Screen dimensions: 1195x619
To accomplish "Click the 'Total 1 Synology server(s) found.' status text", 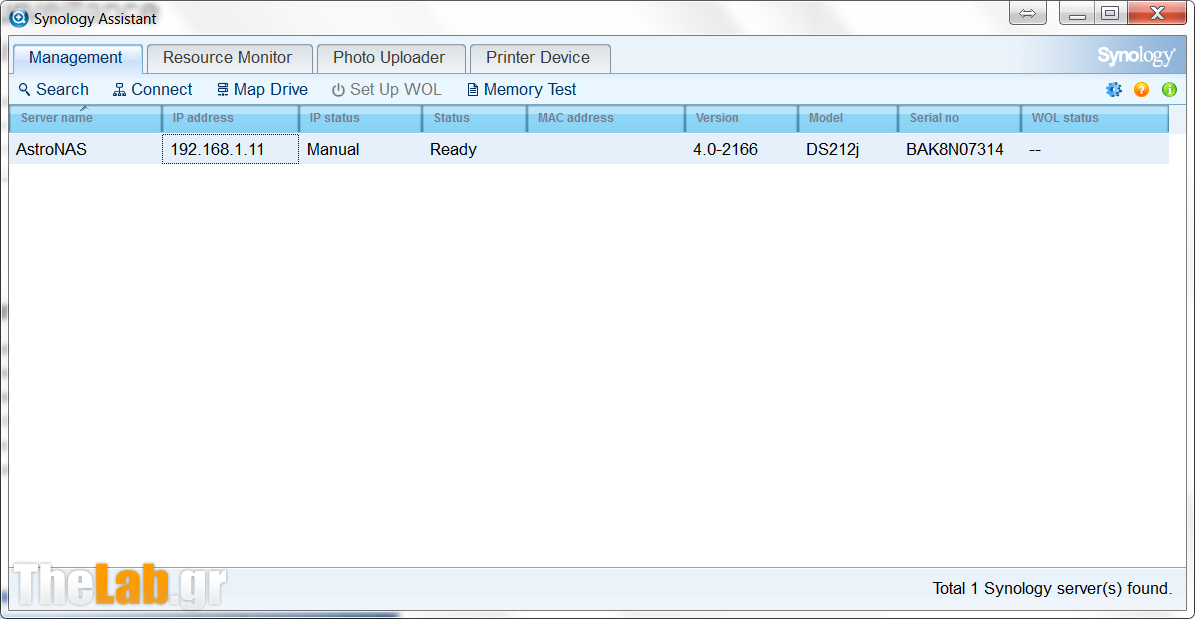I will click(1052, 589).
